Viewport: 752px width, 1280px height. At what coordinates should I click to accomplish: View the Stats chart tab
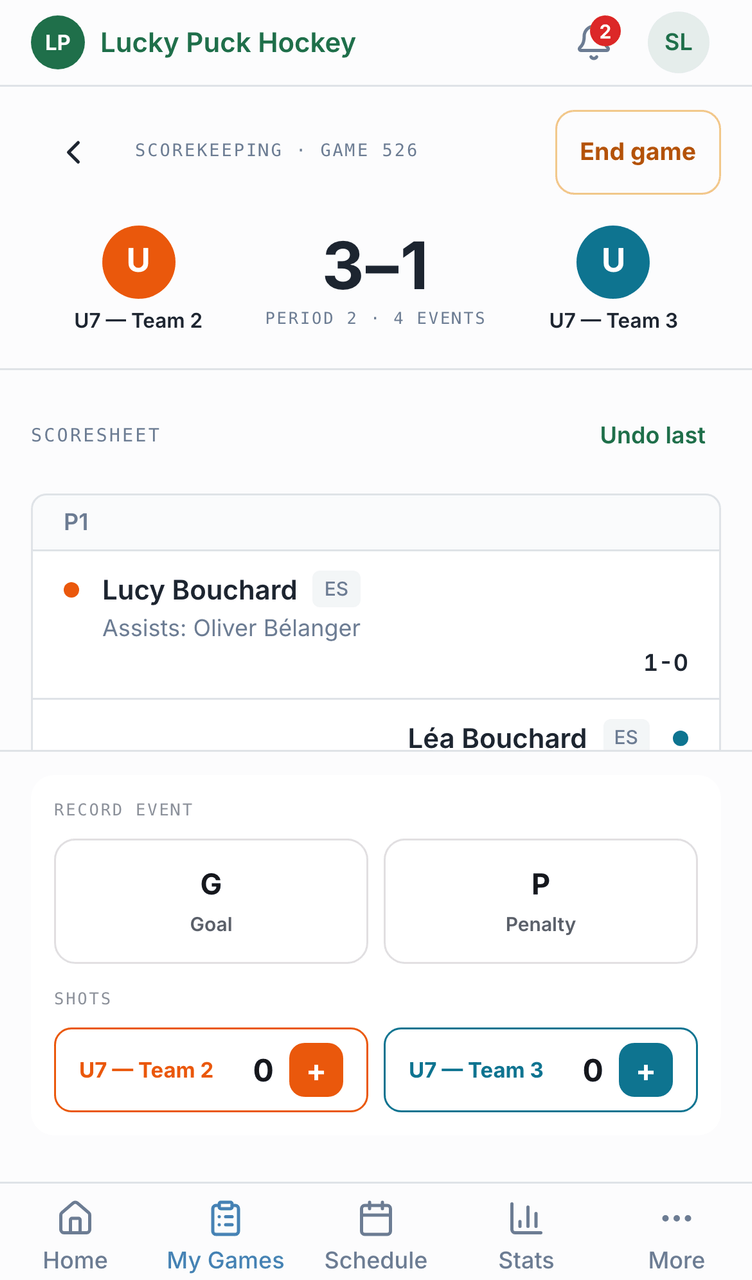click(526, 1235)
